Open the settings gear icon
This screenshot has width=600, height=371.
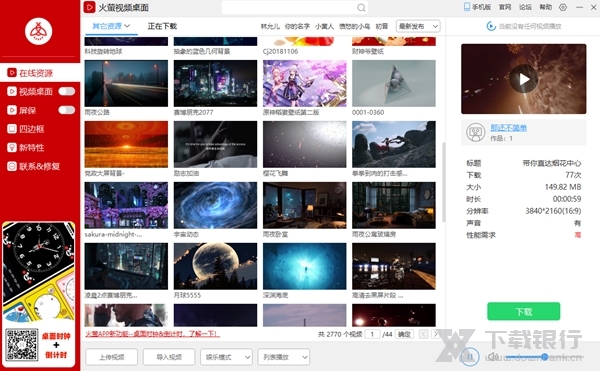tap(563, 7)
